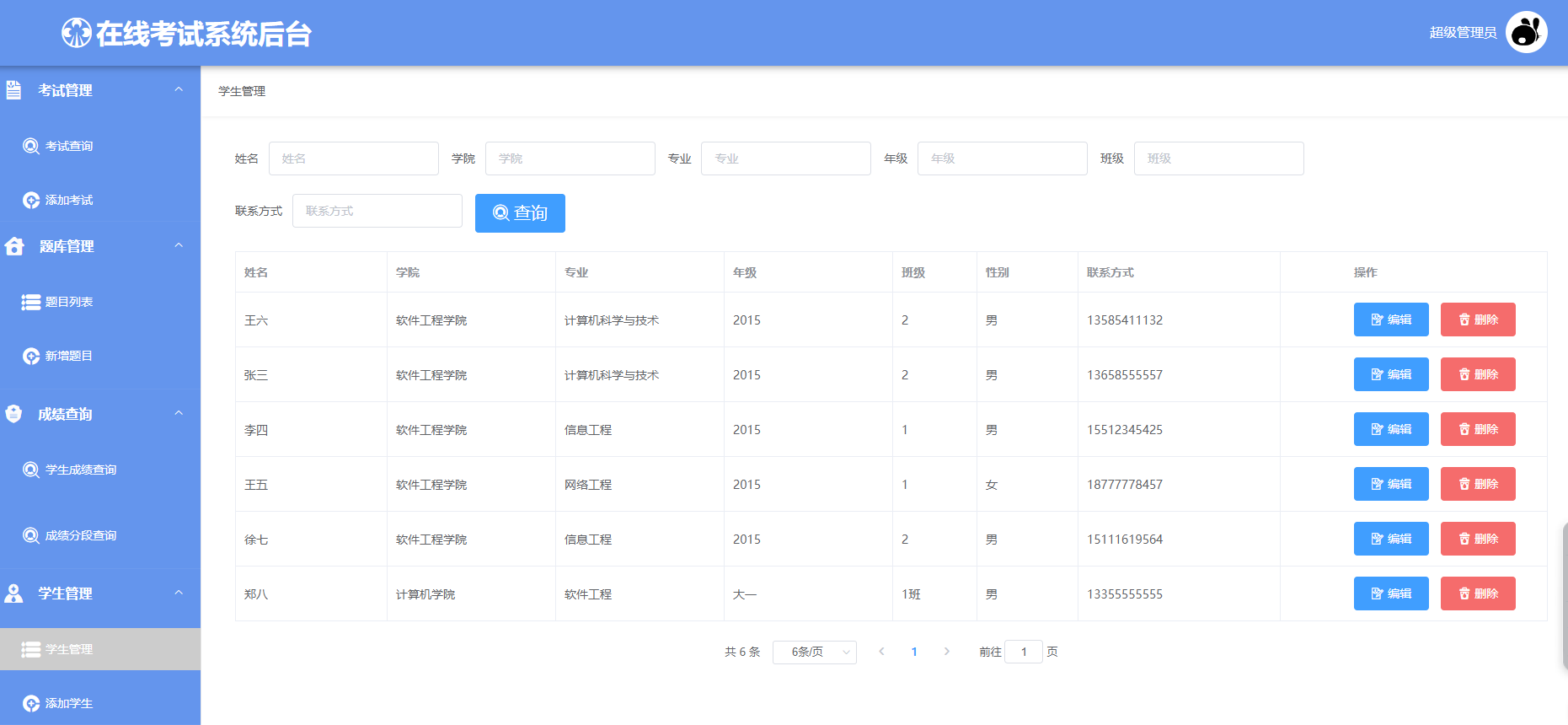1568x725 pixels.
Task: Open the 添加学生 menu item
Action: (100, 703)
